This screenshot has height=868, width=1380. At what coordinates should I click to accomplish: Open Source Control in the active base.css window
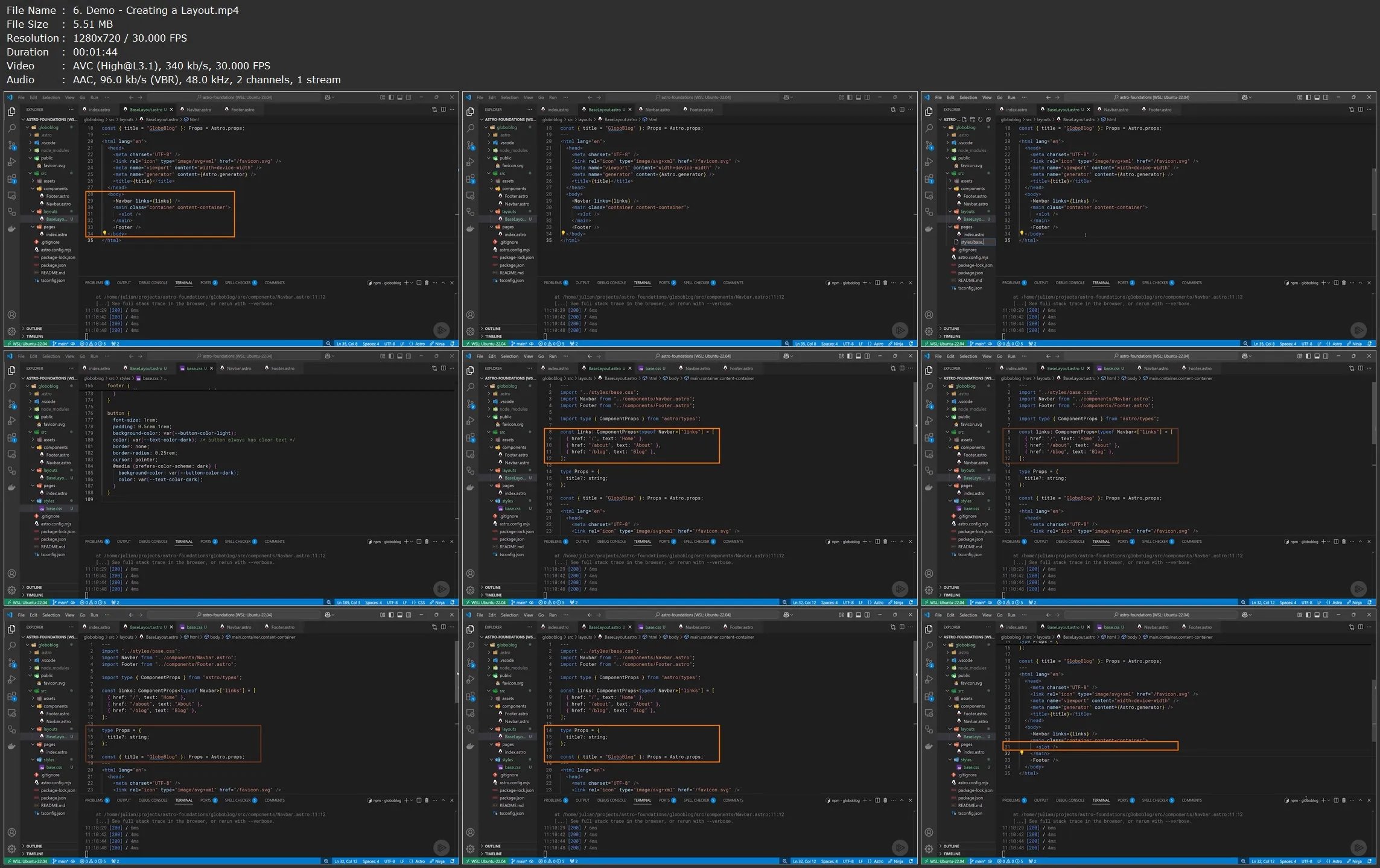(x=11, y=404)
